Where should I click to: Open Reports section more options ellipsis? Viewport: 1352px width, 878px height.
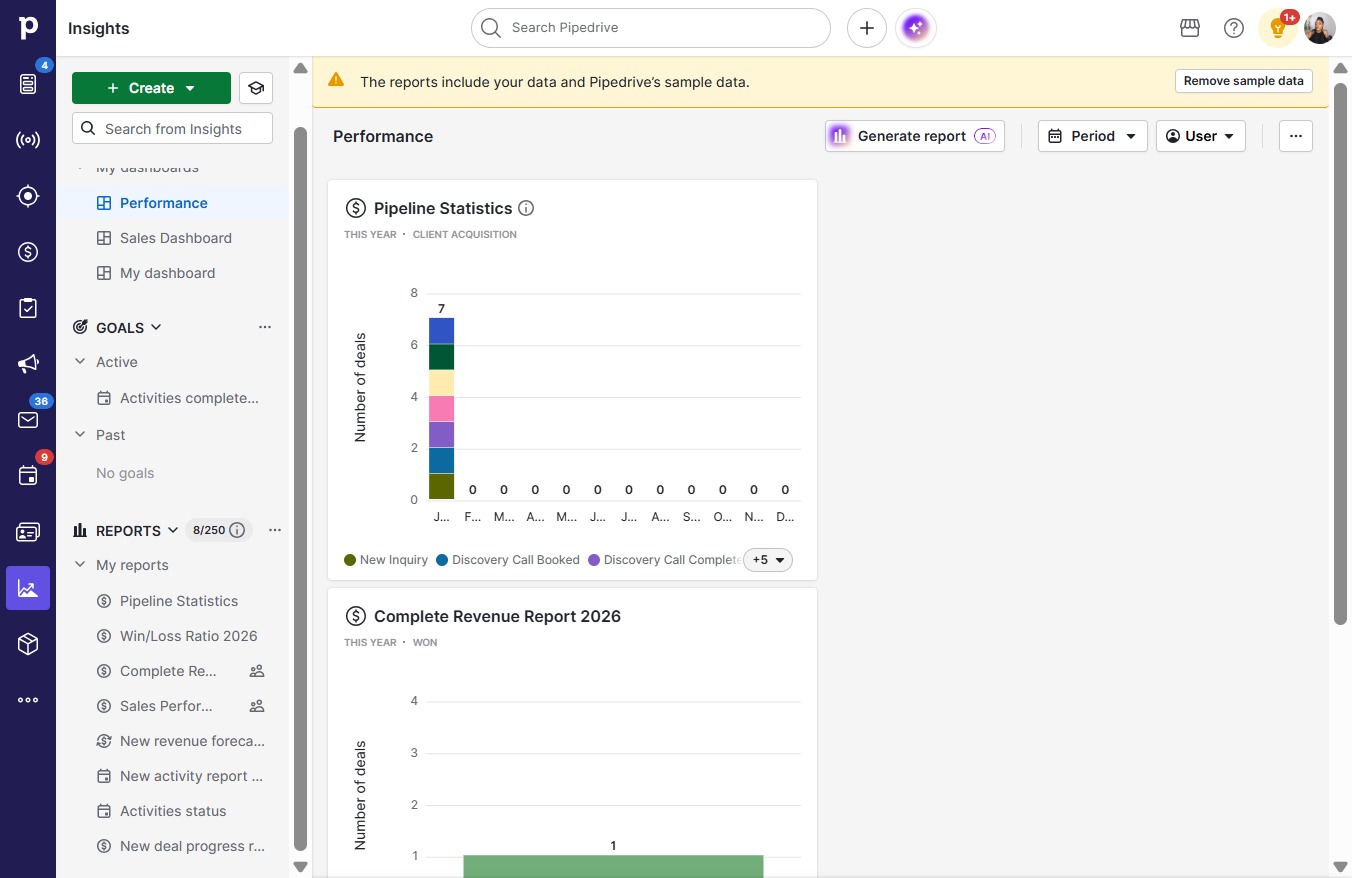[x=275, y=530]
